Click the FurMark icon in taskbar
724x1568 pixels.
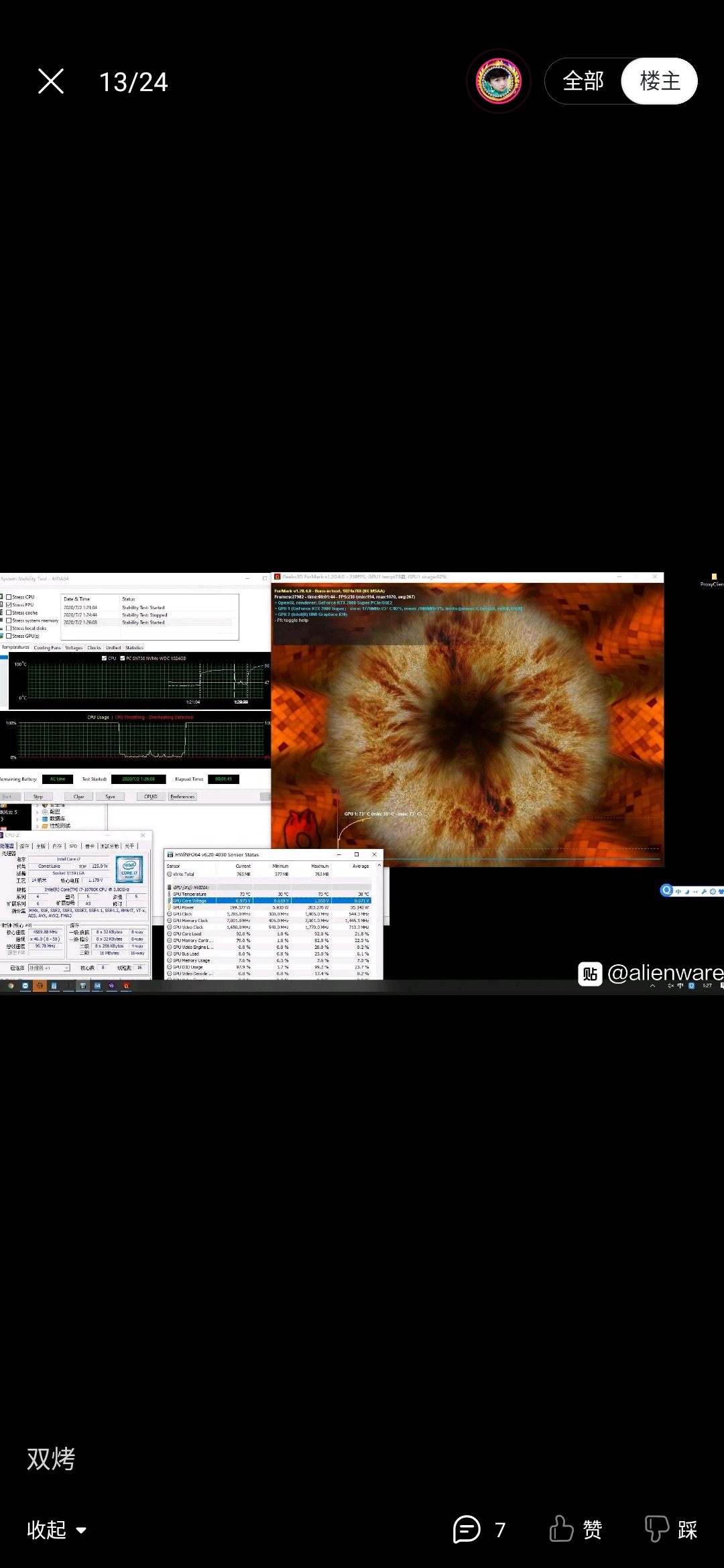point(126,986)
